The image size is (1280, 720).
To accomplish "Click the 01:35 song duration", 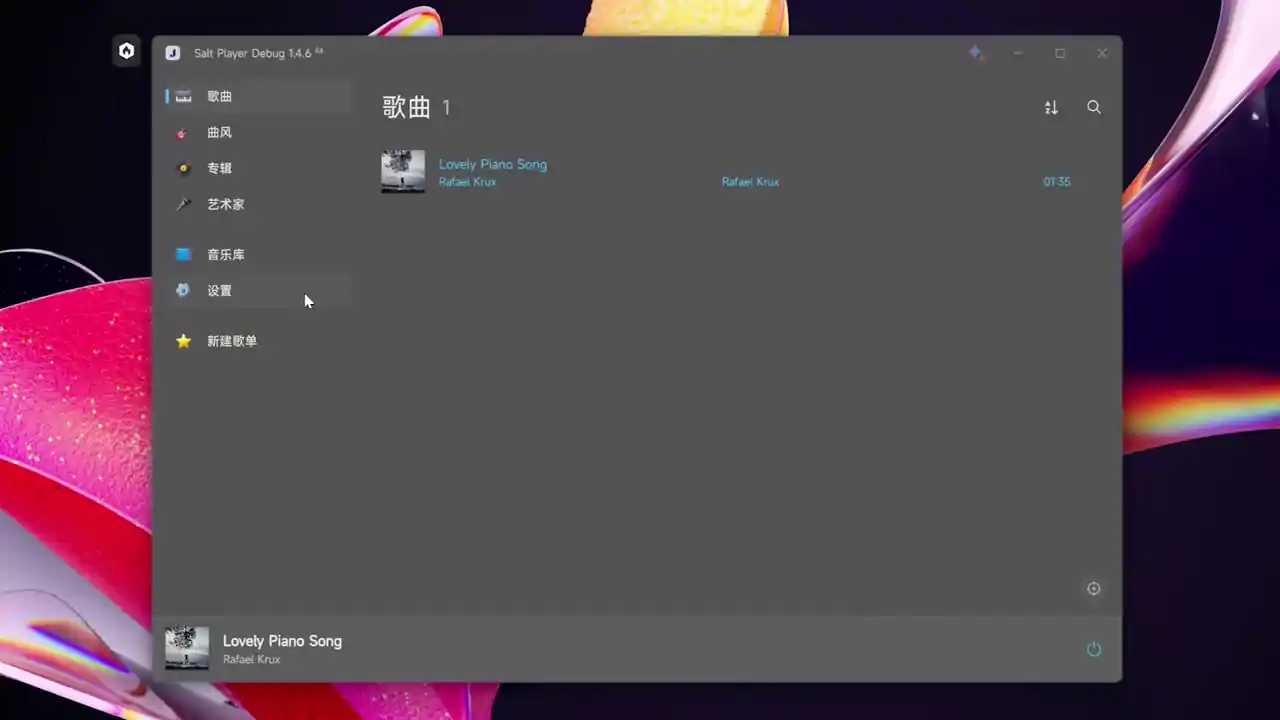I will [x=1056, y=182].
